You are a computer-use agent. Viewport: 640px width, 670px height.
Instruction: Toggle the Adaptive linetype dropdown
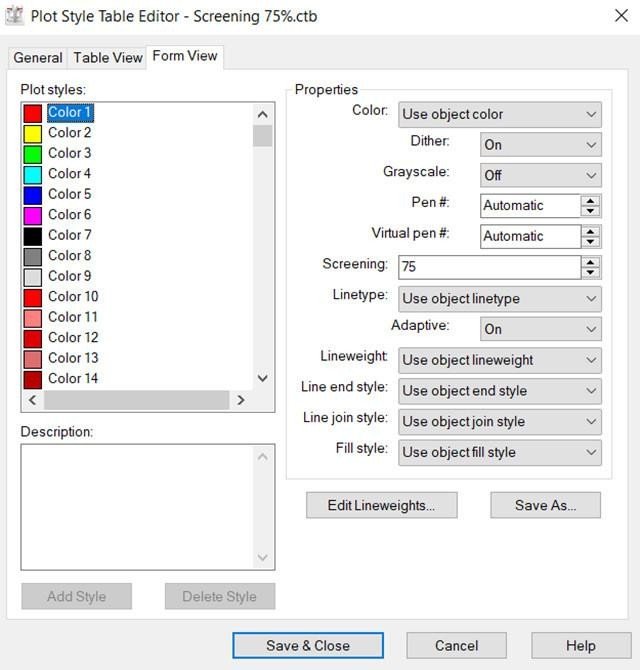click(x=540, y=329)
